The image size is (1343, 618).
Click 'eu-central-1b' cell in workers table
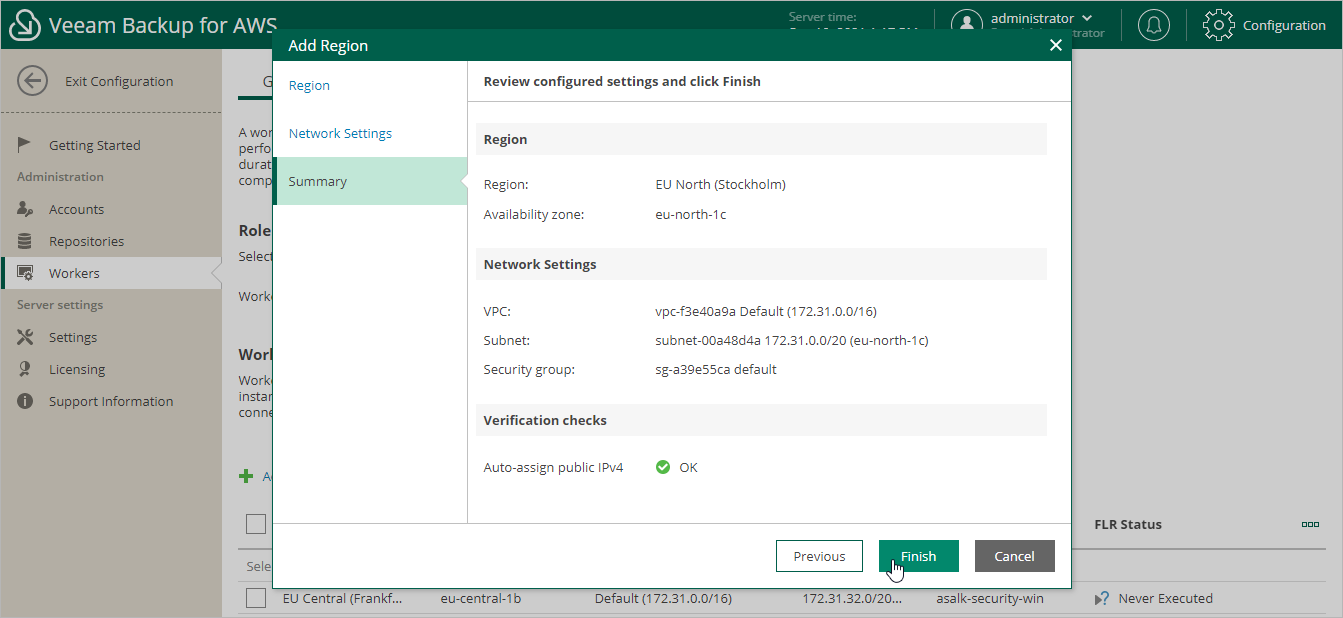point(481,598)
